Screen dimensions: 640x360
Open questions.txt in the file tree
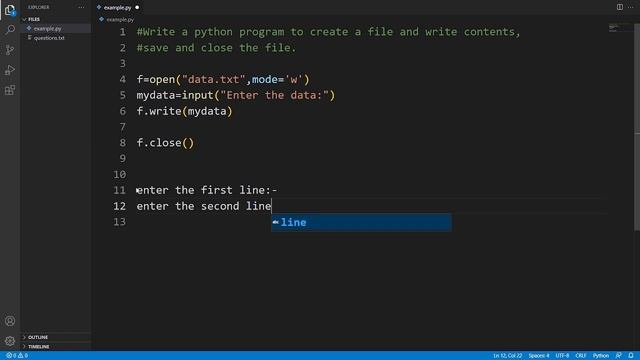pos(56,38)
